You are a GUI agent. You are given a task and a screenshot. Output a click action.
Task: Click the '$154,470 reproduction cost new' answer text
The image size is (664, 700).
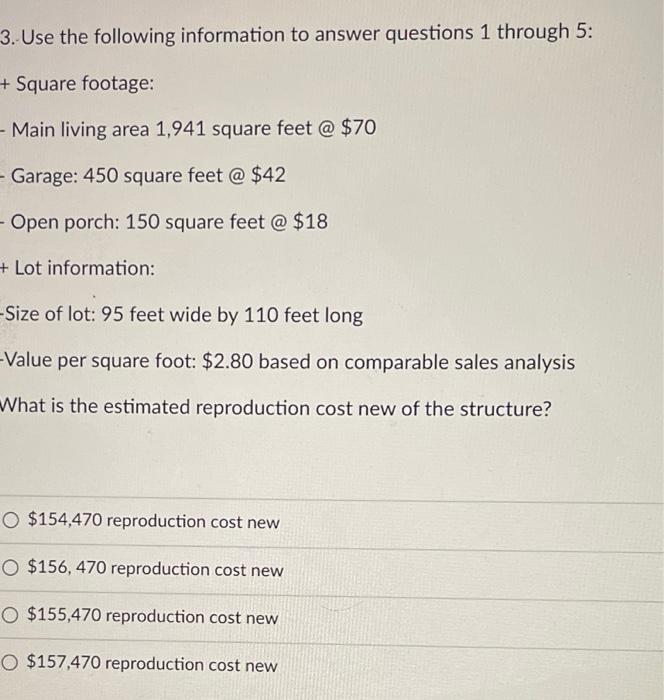click(154, 521)
